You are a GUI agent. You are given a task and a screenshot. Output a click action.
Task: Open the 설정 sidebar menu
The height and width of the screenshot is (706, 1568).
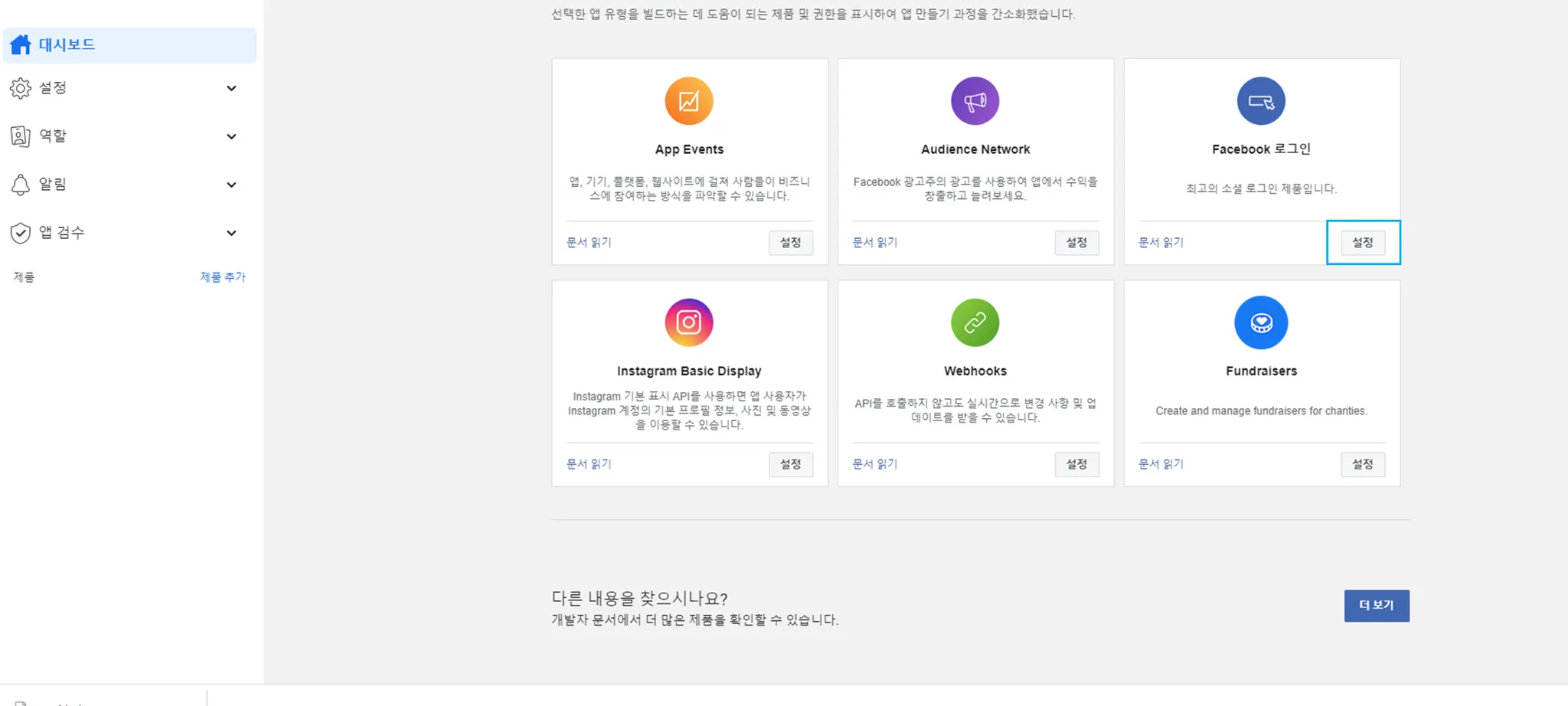pyautogui.click(x=129, y=88)
